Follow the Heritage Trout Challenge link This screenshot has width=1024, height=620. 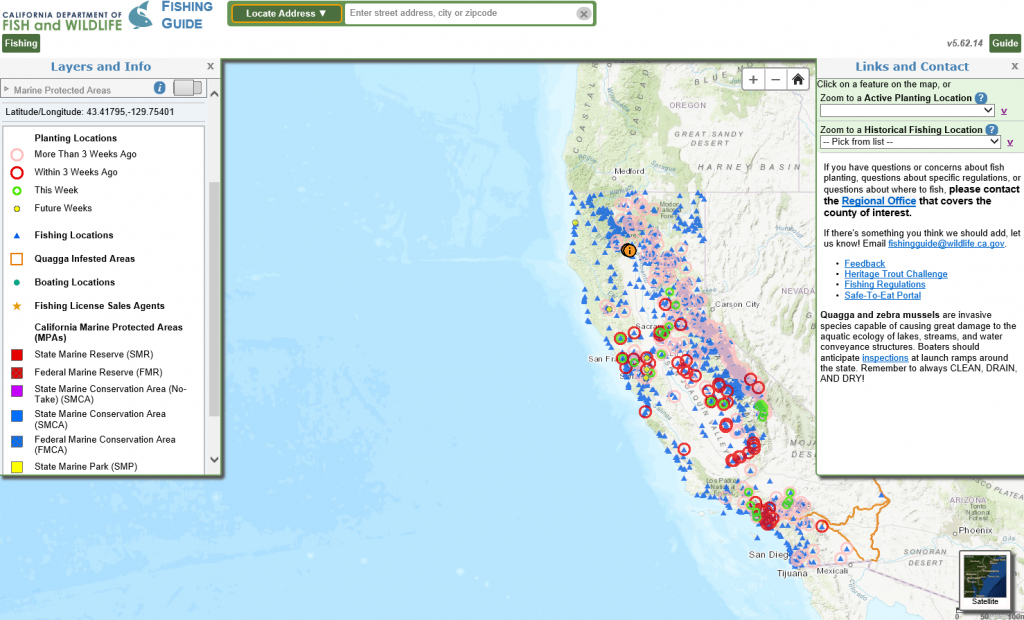(895, 274)
